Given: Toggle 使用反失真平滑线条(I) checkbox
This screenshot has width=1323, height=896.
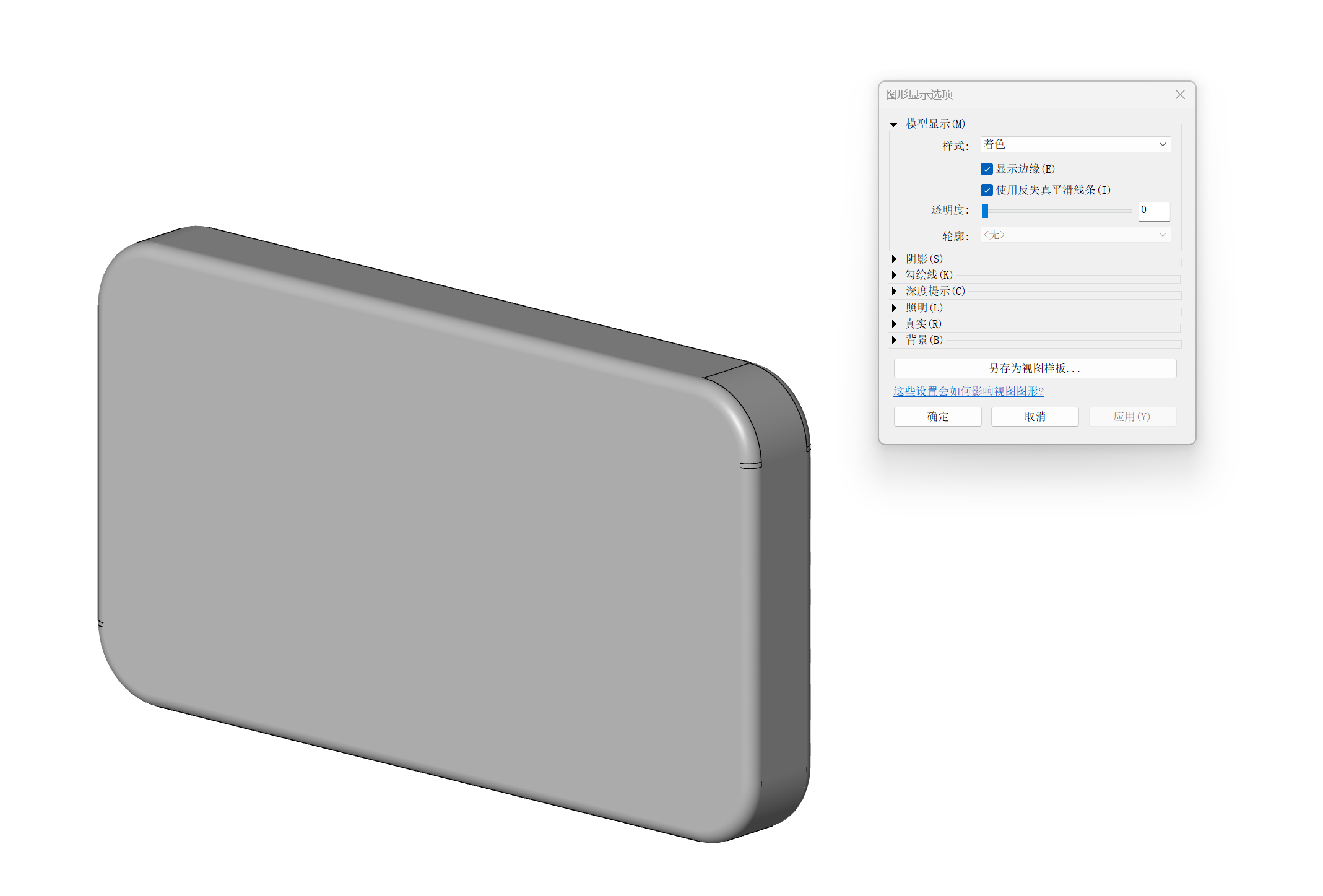Looking at the screenshot, I should (x=986, y=190).
